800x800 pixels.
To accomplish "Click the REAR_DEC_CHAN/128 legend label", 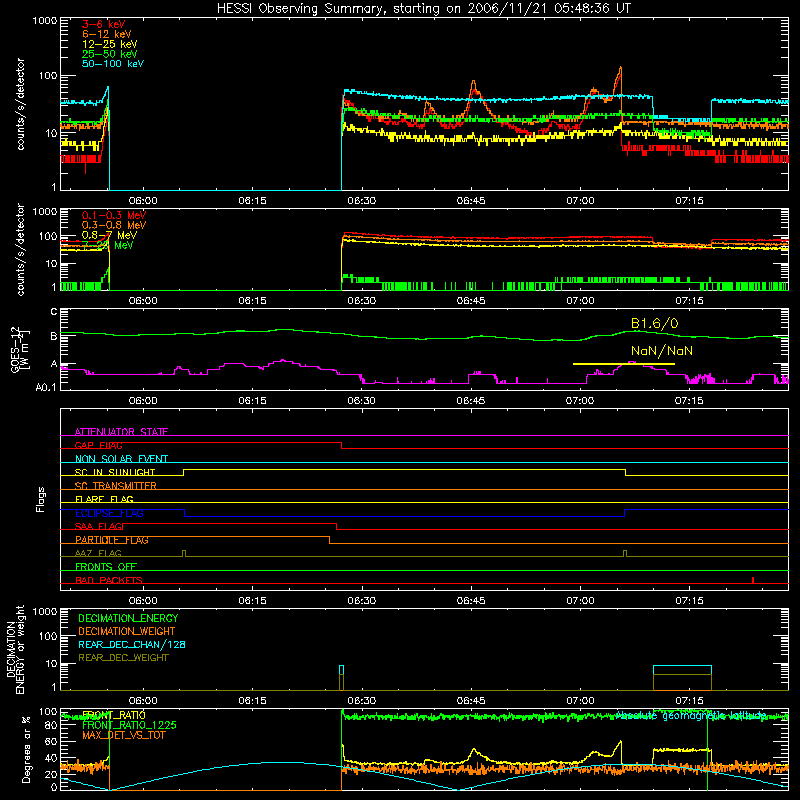I will (x=132, y=644).
